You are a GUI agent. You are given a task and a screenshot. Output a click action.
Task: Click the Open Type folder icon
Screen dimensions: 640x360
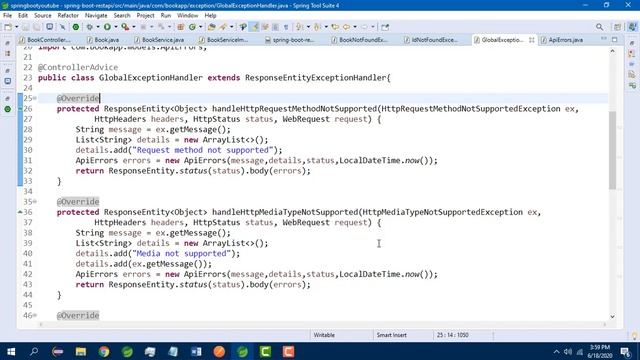[211, 27]
